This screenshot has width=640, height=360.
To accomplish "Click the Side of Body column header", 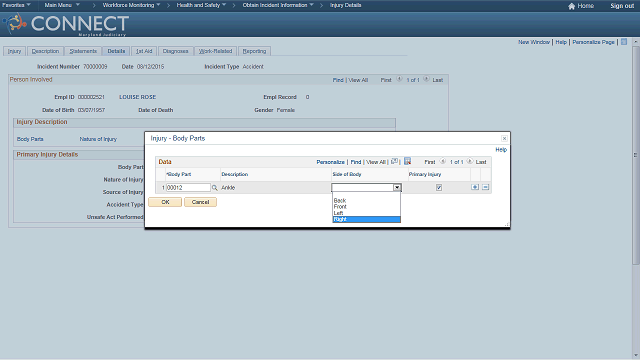I will 347,174.
